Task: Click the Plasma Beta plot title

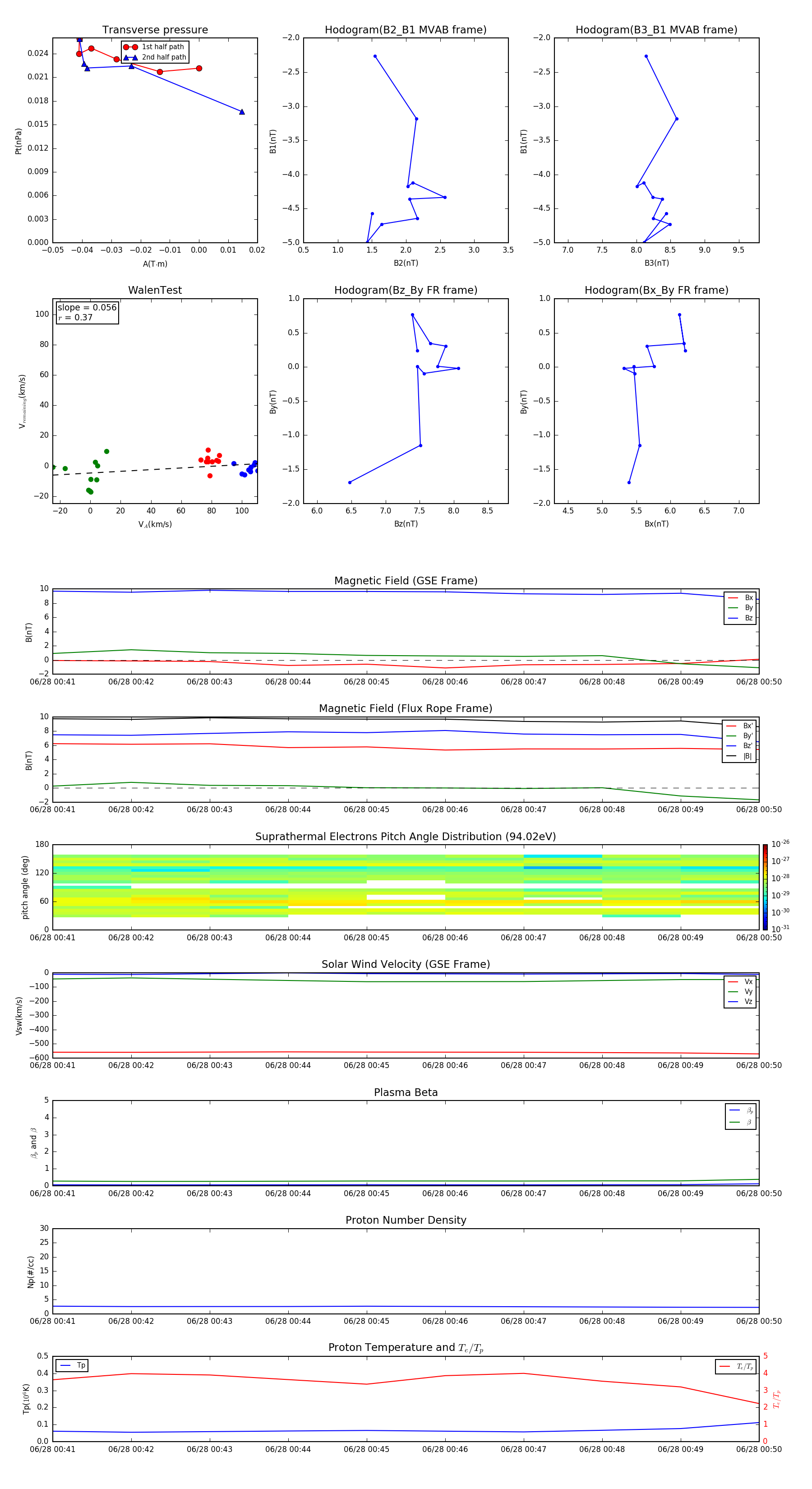Action: click(x=406, y=1092)
